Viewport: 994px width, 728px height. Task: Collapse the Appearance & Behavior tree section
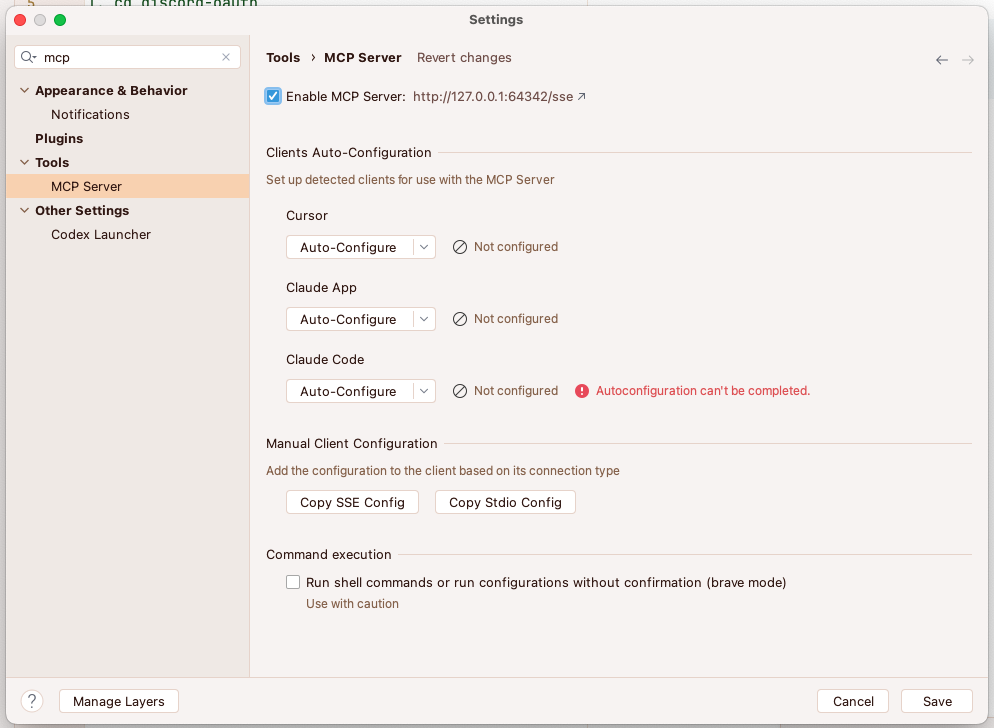(x=24, y=90)
